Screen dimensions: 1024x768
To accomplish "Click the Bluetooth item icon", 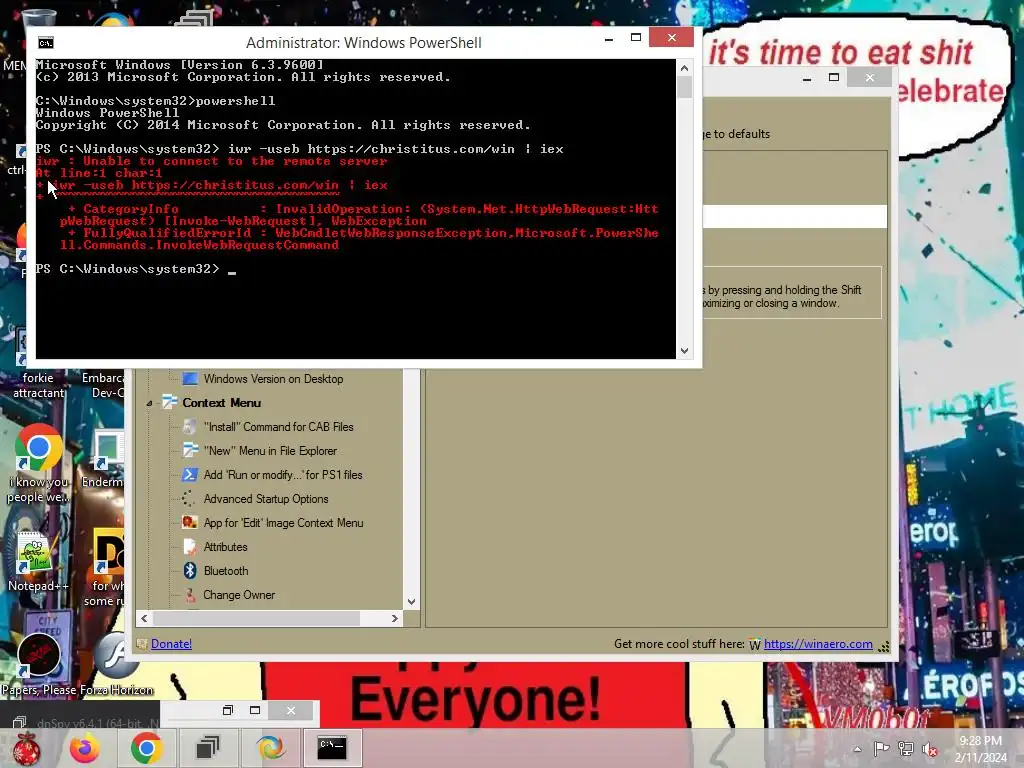I will [x=190, y=571].
